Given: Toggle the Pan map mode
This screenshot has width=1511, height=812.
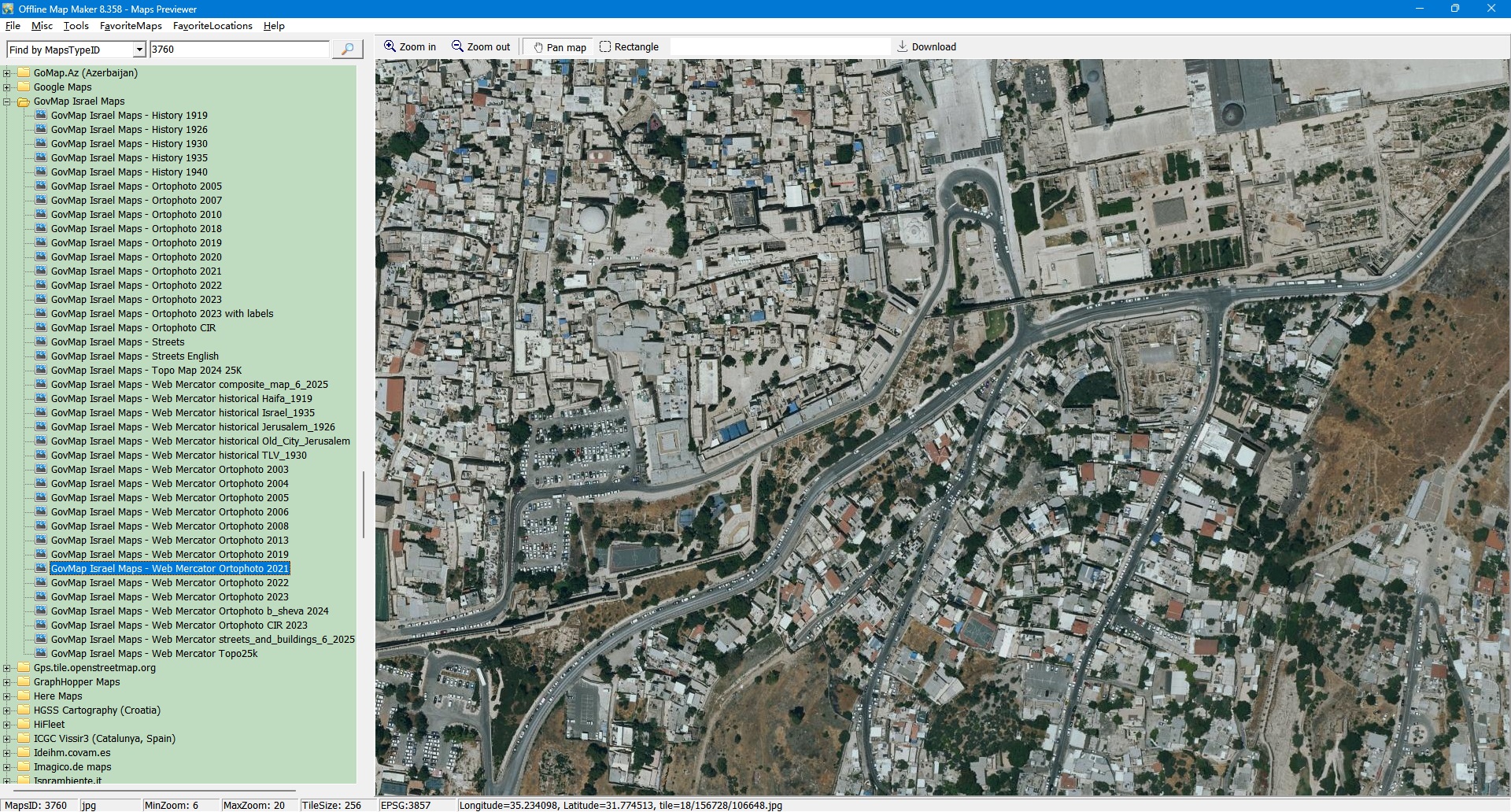Looking at the screenshot, I should [x=560, y=47].
